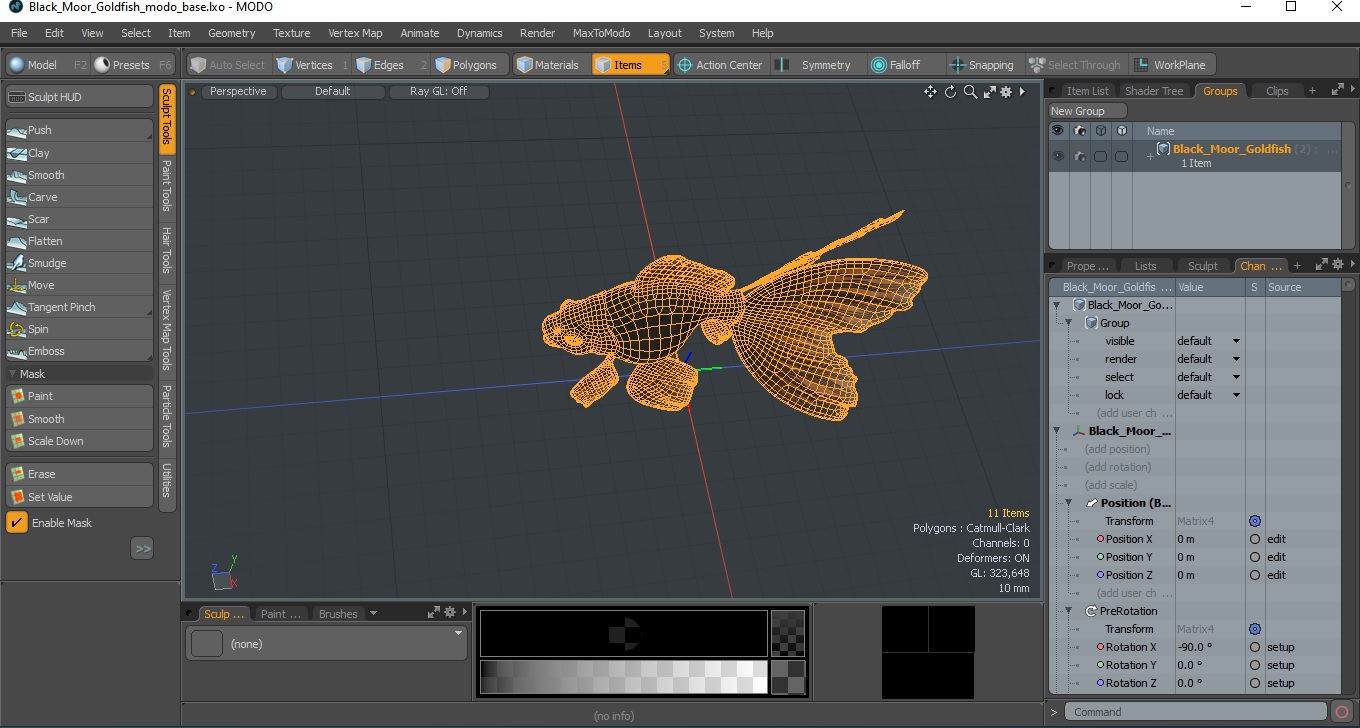The width and height of the screenshot is (1360, 728).
Task: Click the Transform gear under Position
Action: coord(1255,521)
